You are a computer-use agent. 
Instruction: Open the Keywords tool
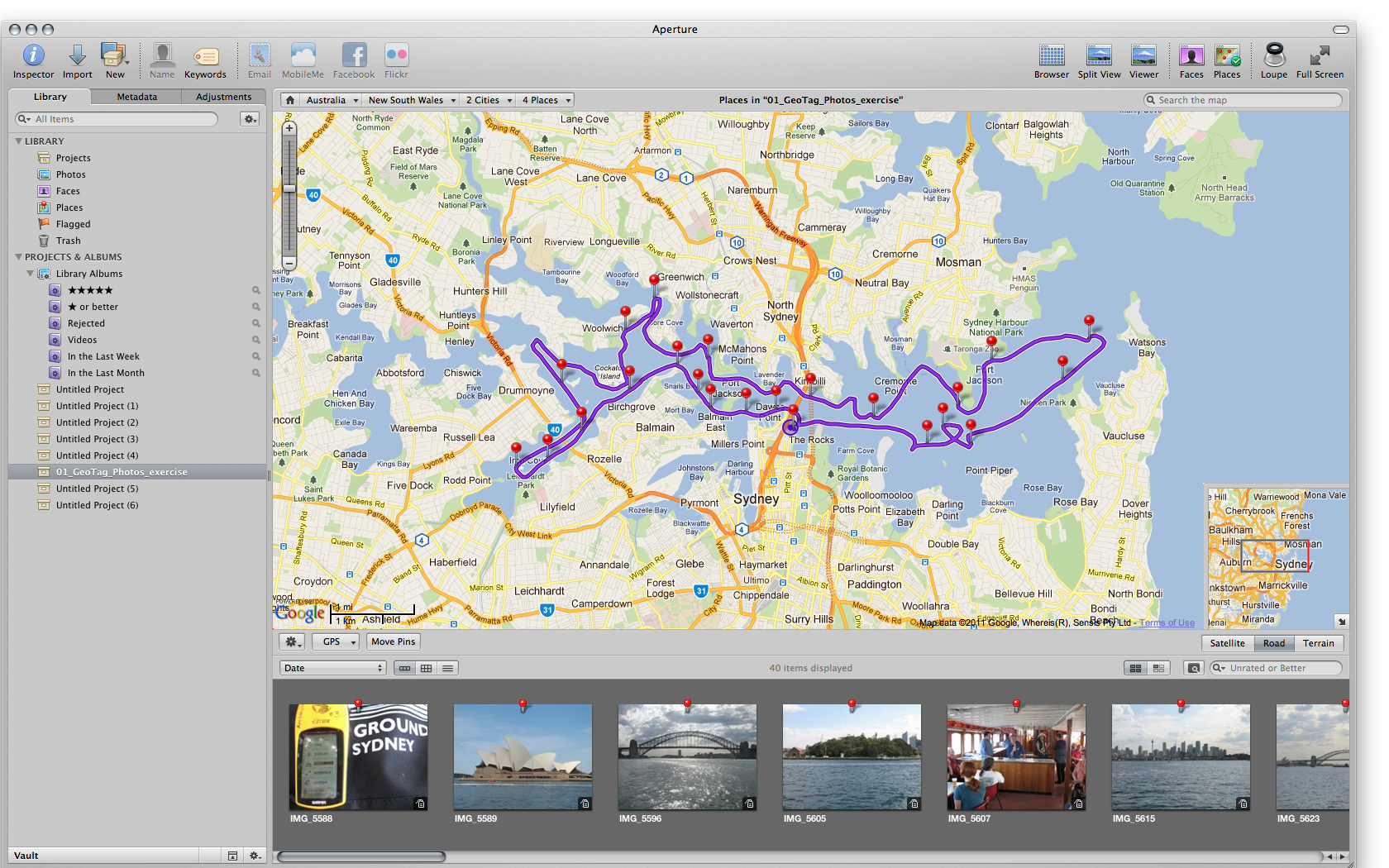205,56
